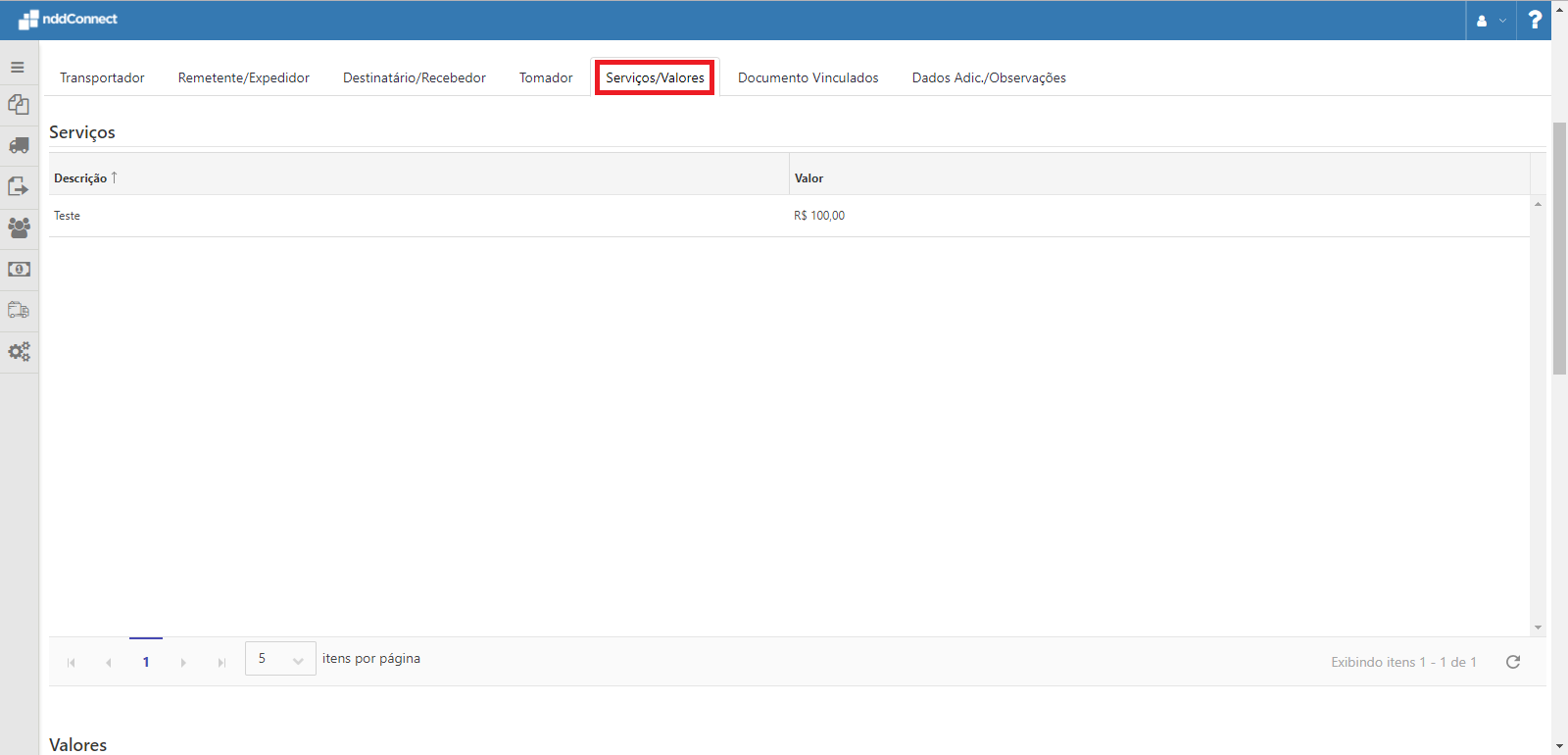
Task: Open the hamburger menu in sidebar
Action: [x=18, y=68]
